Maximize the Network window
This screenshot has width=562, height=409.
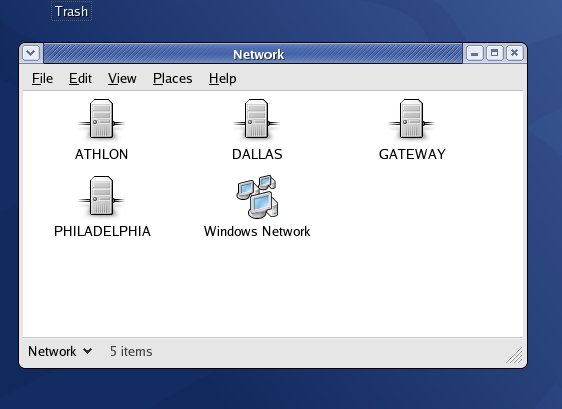(x=495, y=53)
